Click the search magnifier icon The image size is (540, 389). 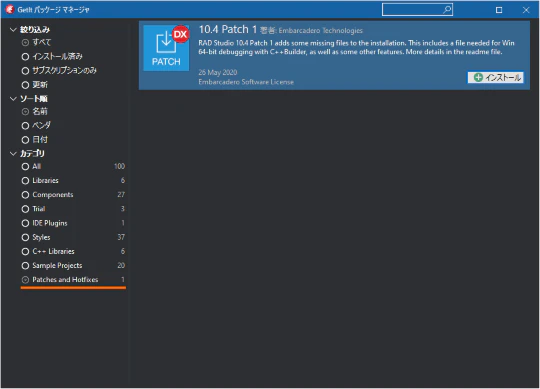447,10
